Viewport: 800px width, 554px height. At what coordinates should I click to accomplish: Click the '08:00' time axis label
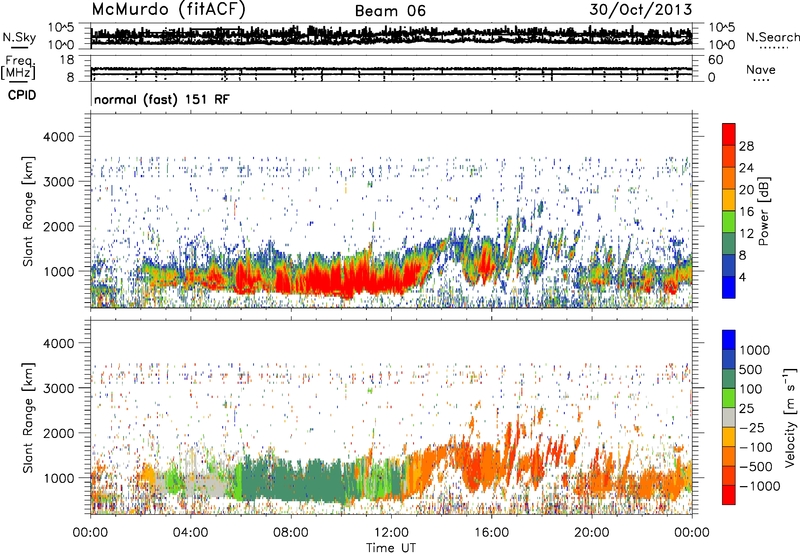(290, 533)
